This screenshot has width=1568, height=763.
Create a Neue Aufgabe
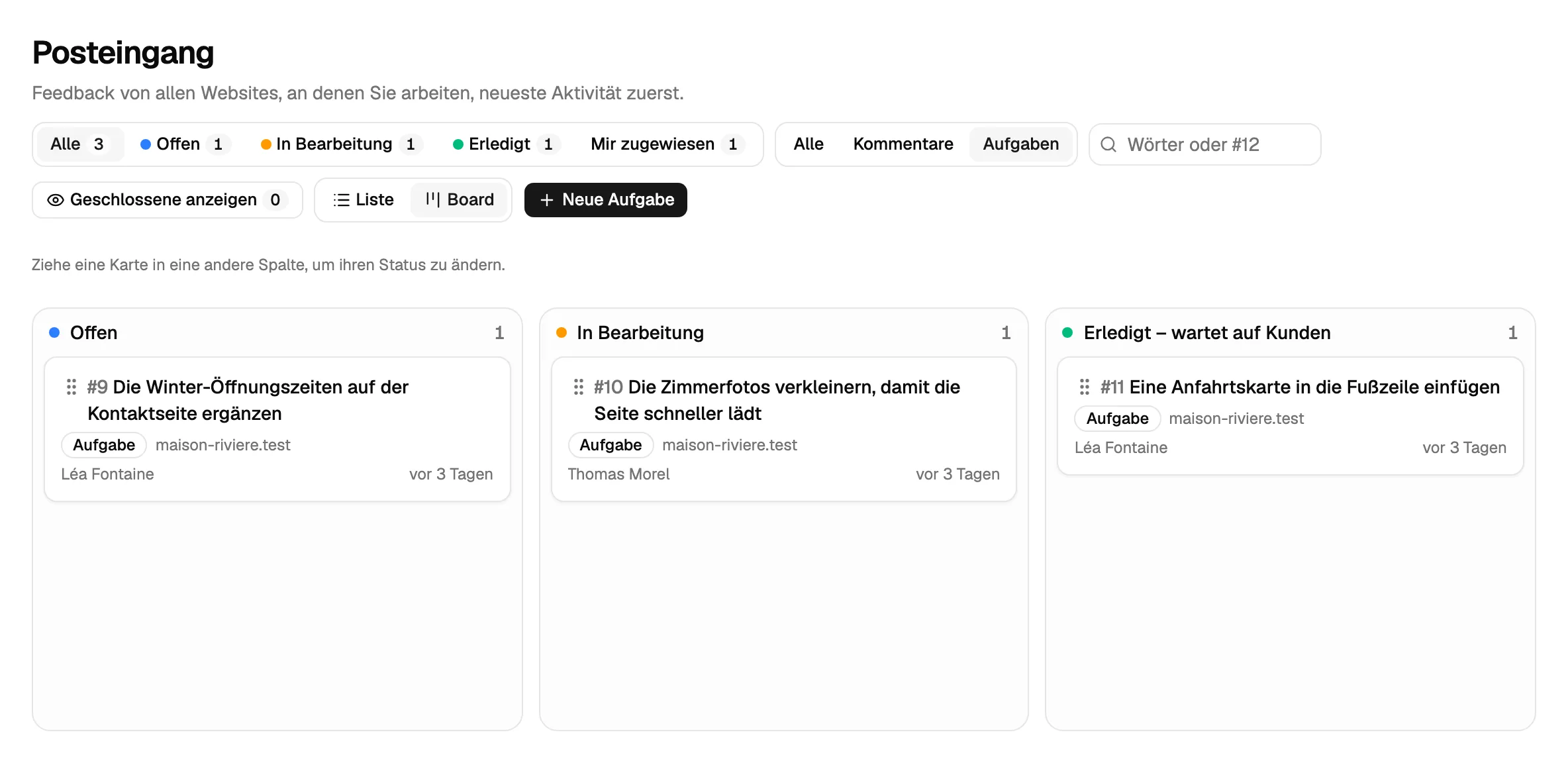click(x=606, y=200)
